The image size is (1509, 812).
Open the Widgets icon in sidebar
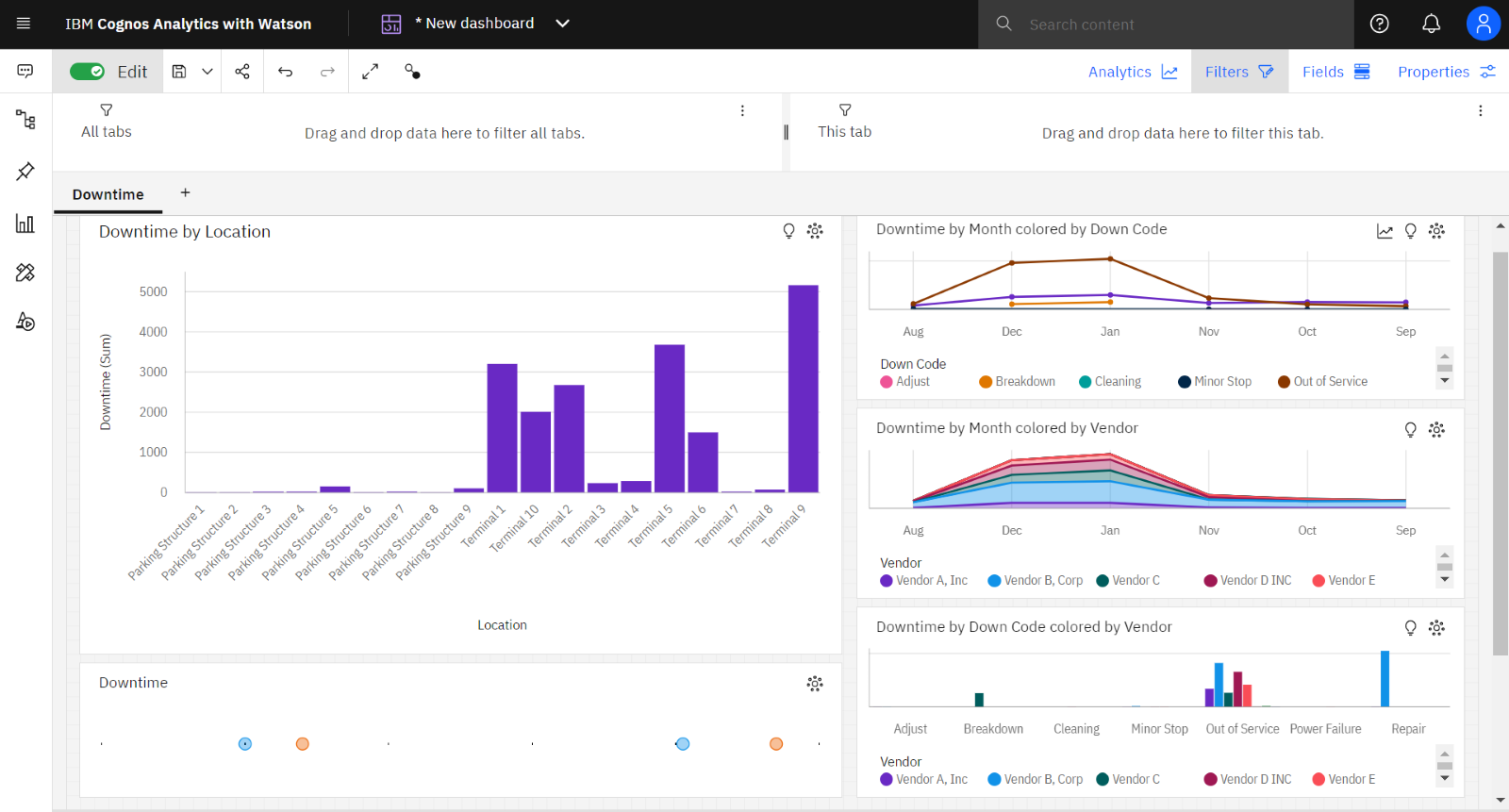tap(25, 273)
